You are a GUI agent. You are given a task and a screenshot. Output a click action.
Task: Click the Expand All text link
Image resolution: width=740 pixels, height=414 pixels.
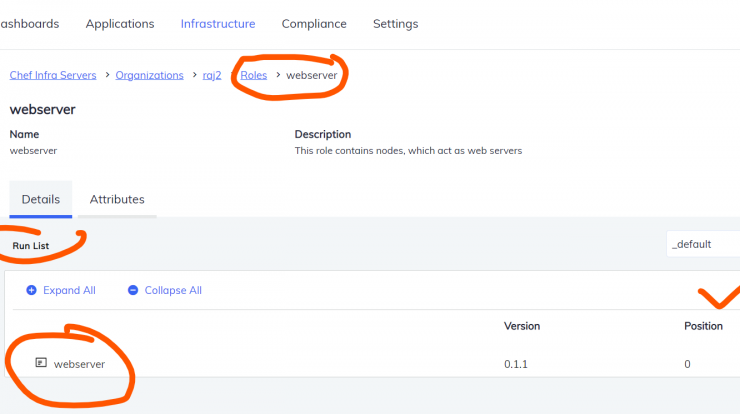(x=69, y=290)
